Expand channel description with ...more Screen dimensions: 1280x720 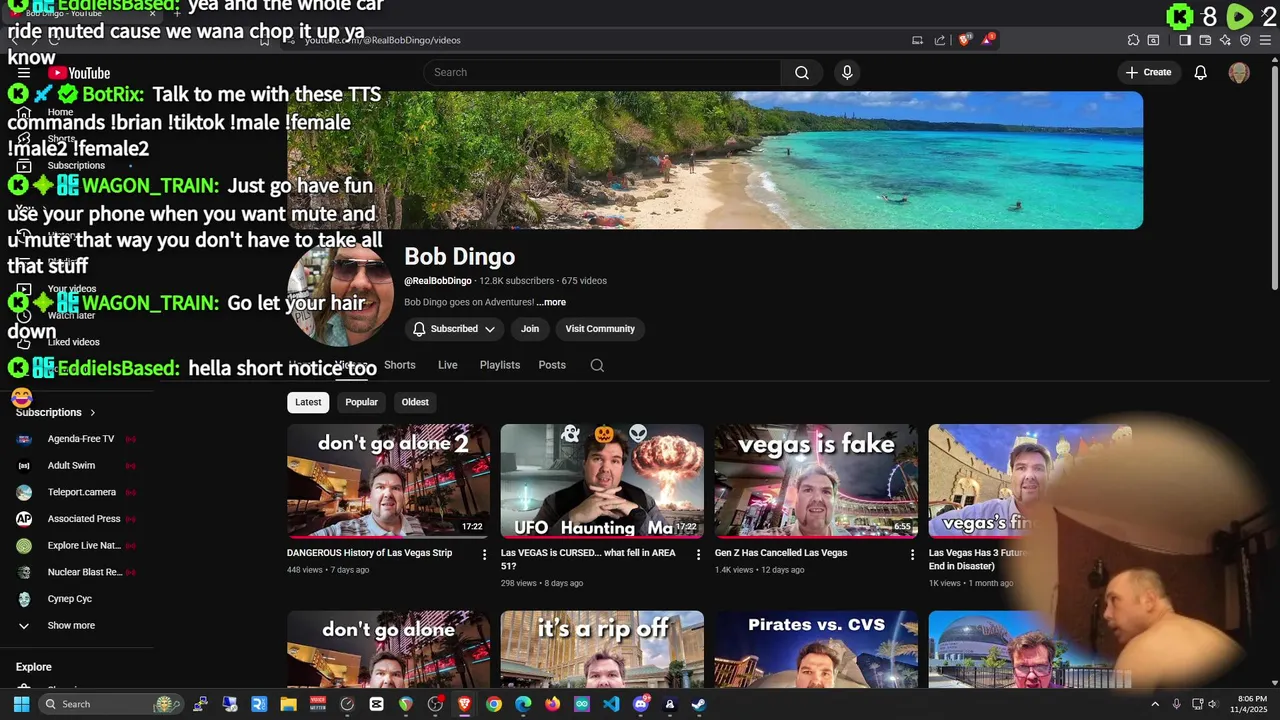coord(551,302)
